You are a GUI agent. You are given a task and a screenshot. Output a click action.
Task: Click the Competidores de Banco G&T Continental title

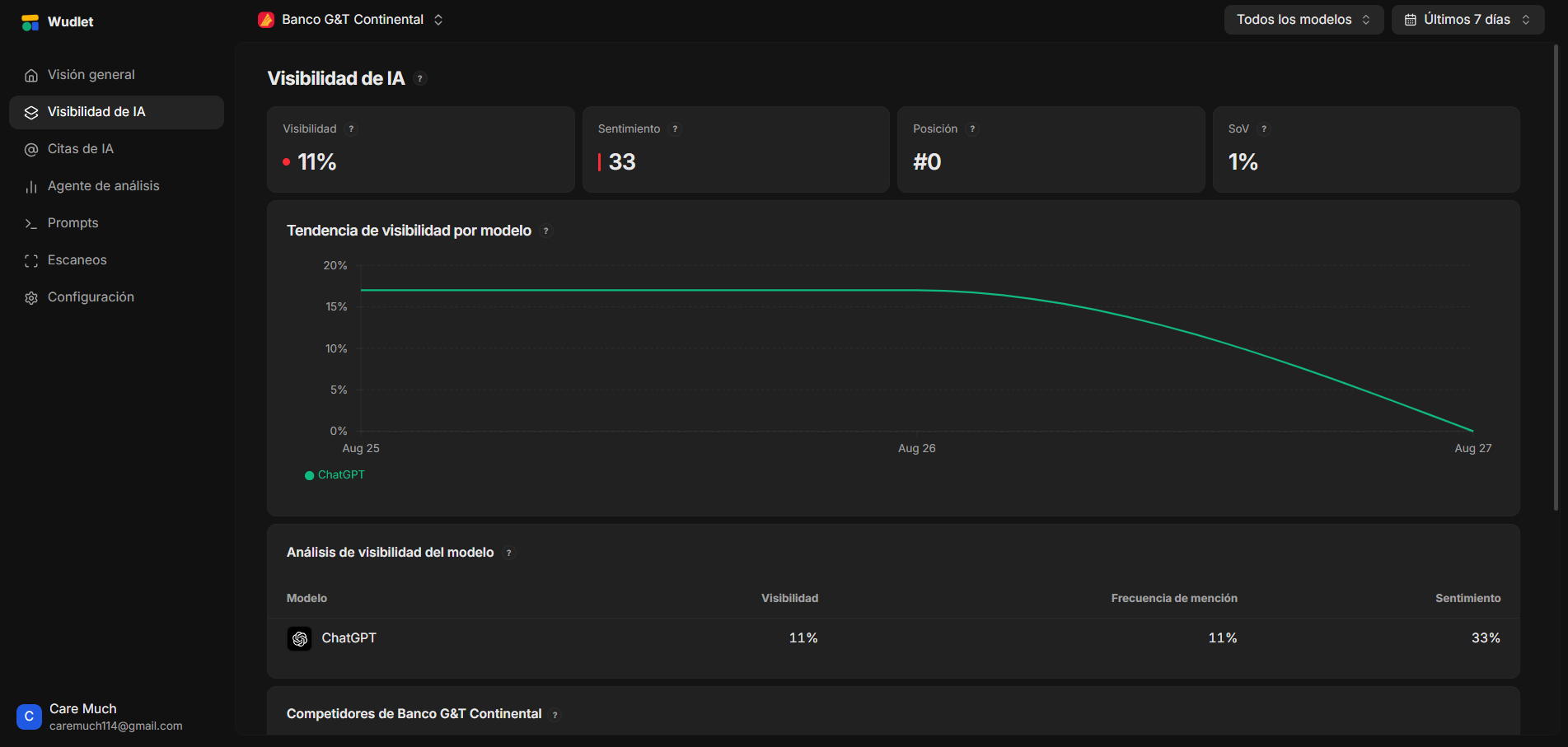414,714
